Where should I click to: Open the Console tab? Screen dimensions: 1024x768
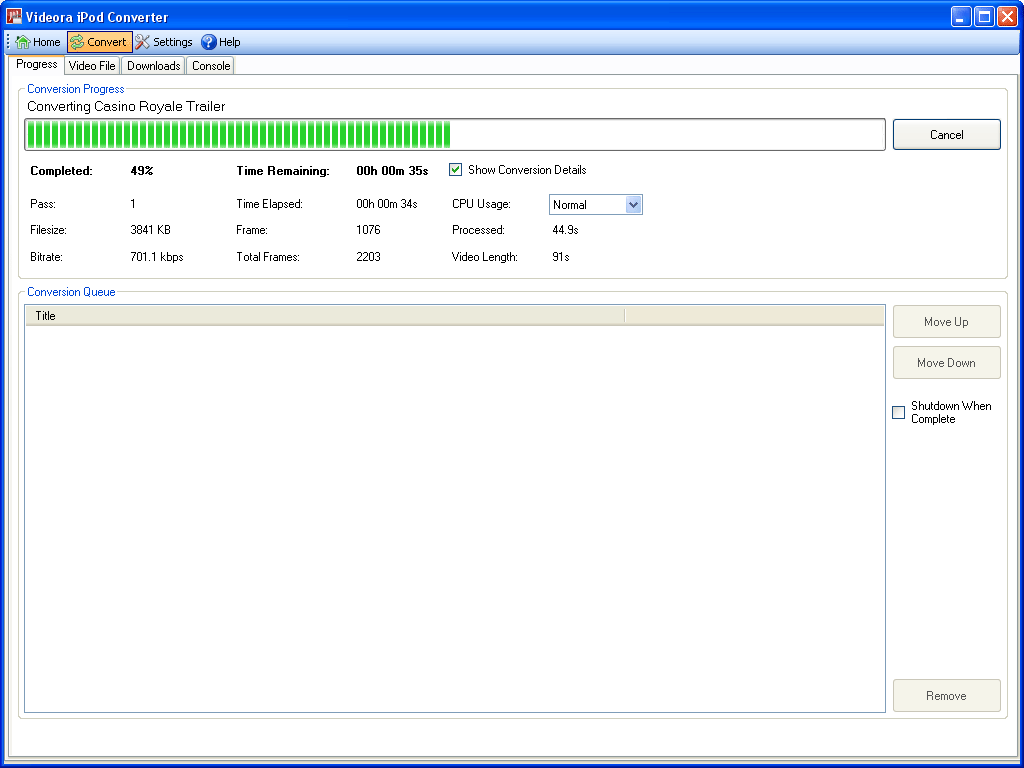[x=211, y=66]
